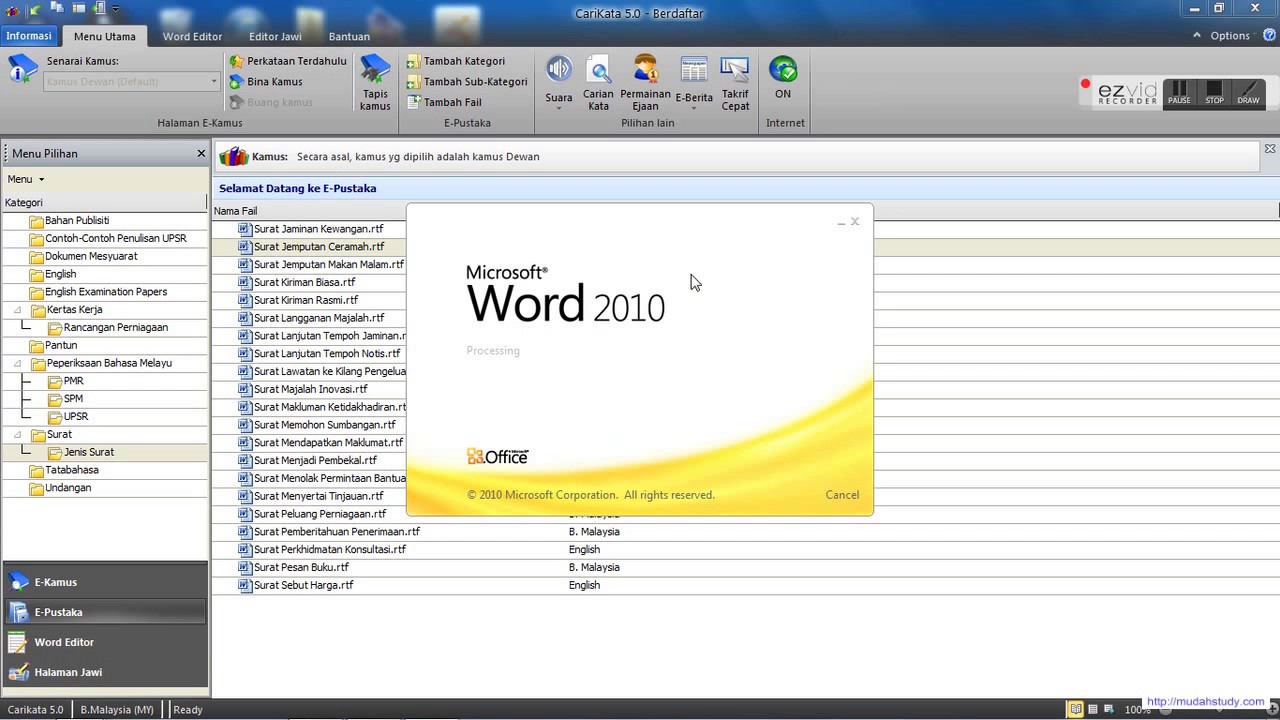Viewport: 1280px width, 720px height.
Task: Cancel the Word 2010 splash screen
Action: [x=842, y=495]
